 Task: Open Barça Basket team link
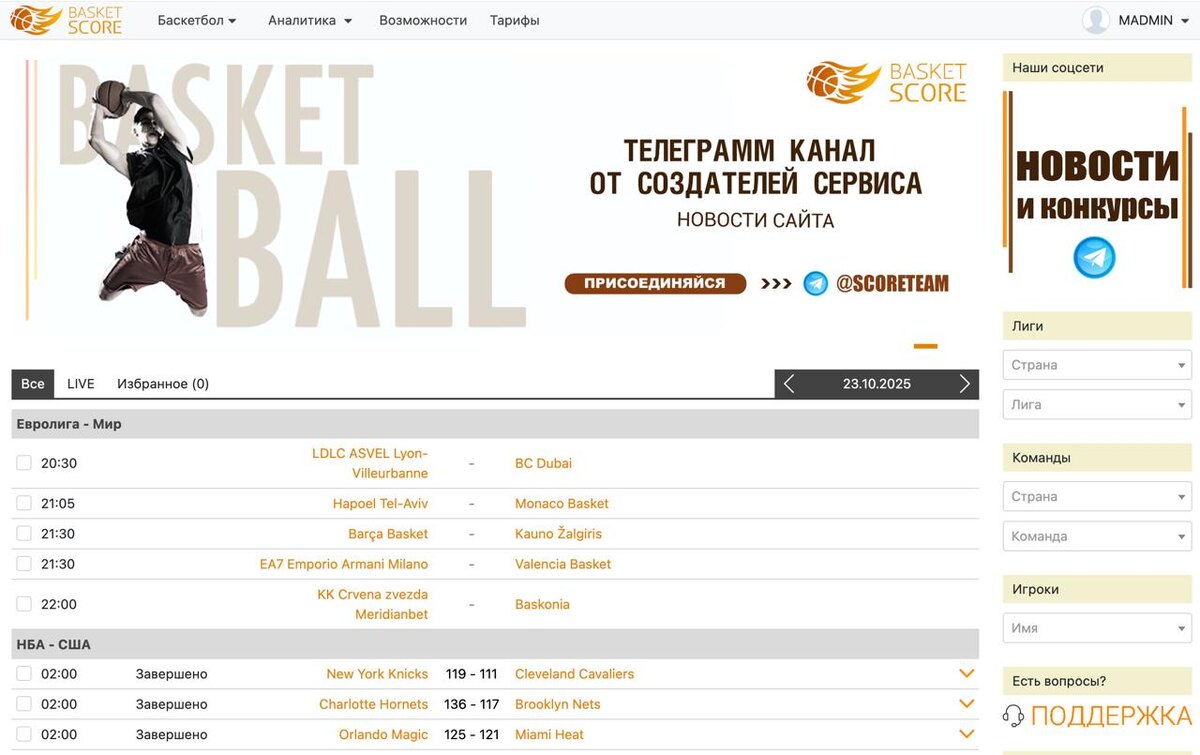(x=388, y=534)
